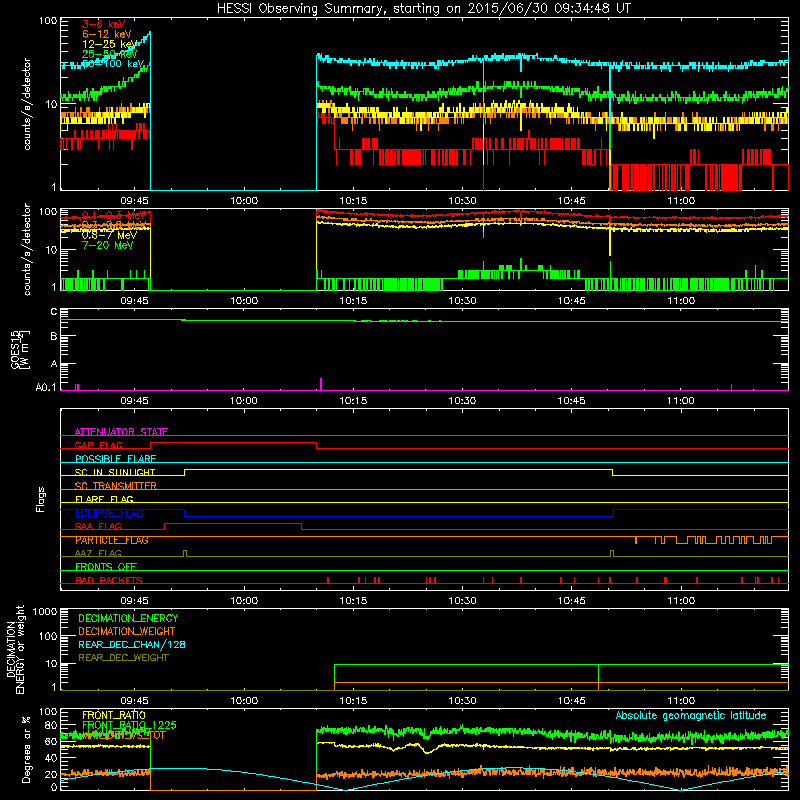800x800 pixels.
Task: Click the C level tick label
Action: tap(54, 312)
